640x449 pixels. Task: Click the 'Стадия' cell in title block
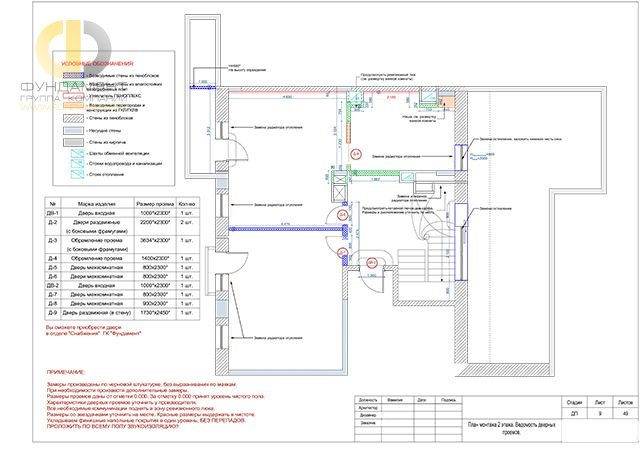coord(574,402)
